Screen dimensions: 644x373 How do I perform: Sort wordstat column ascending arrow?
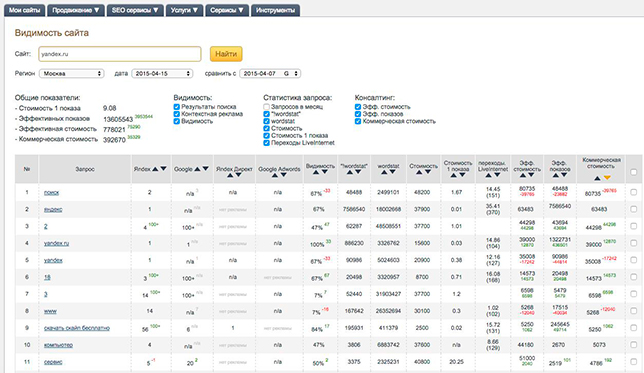(x=384, y=172)
